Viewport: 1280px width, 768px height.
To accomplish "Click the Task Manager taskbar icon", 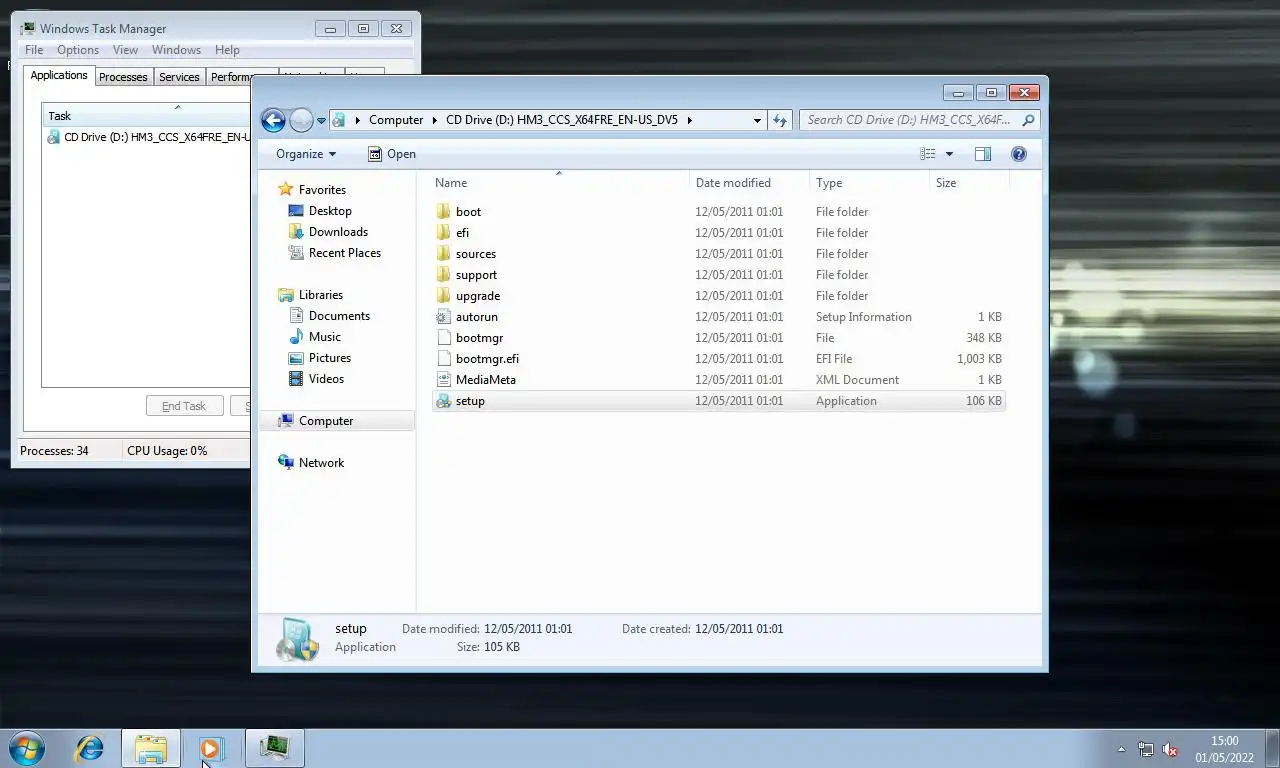I will [x=274, y=747].
